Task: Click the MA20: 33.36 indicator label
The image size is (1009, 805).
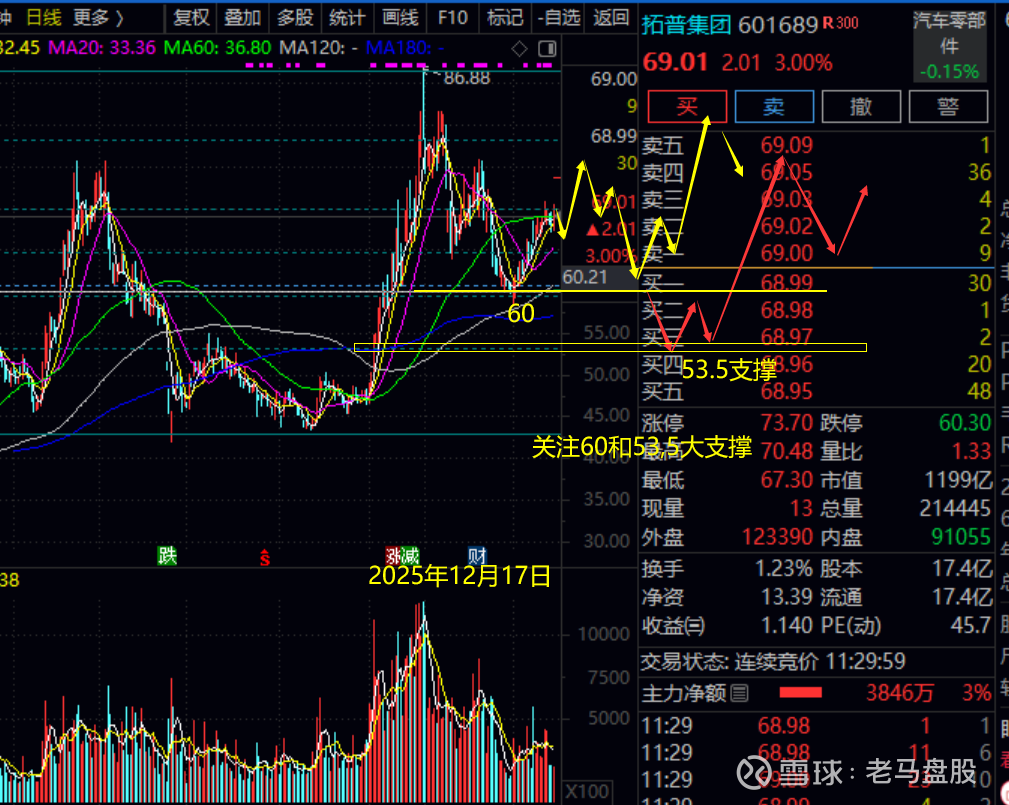Action: (x=102, y=48)
